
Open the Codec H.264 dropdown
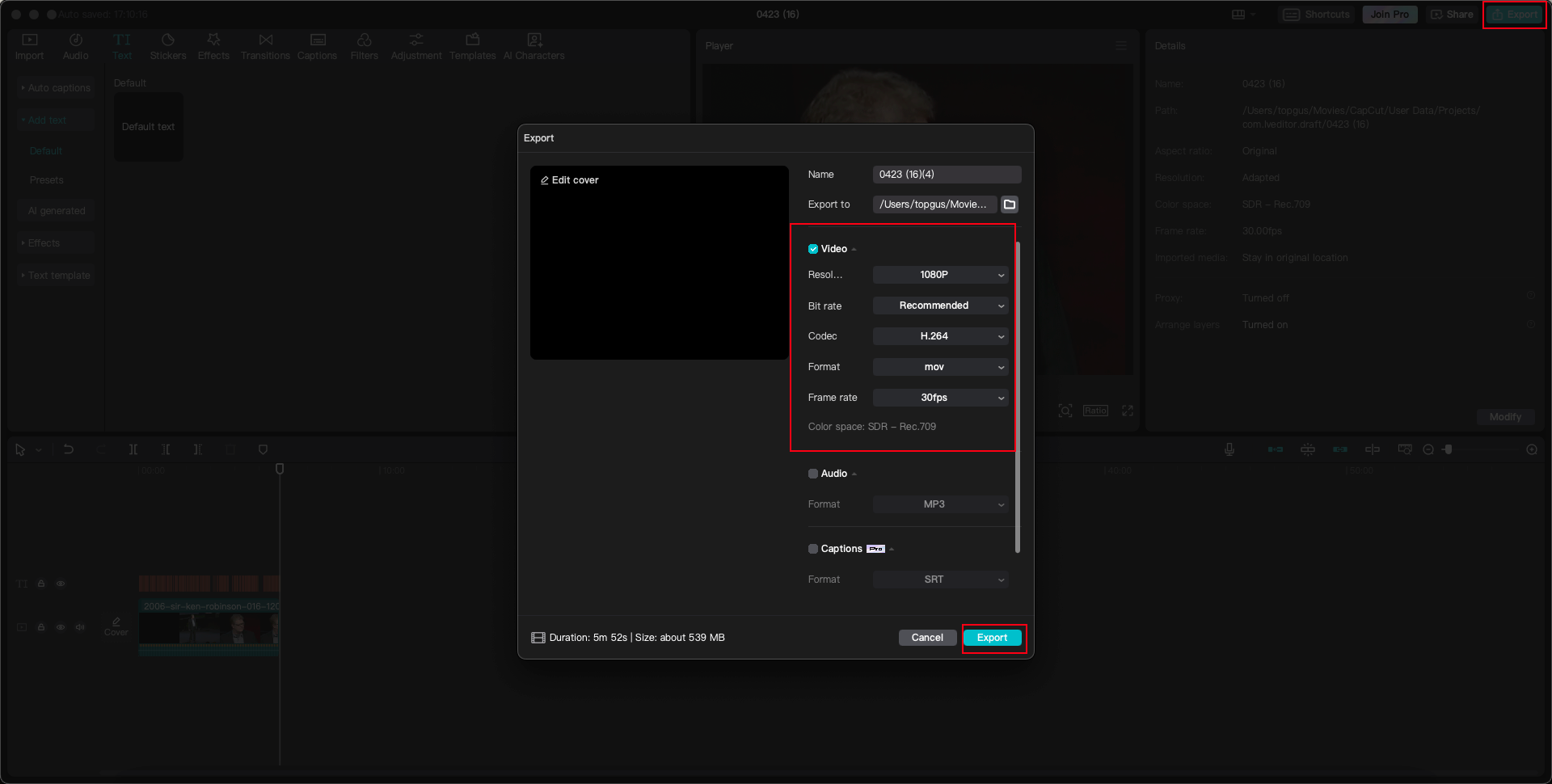940,336
